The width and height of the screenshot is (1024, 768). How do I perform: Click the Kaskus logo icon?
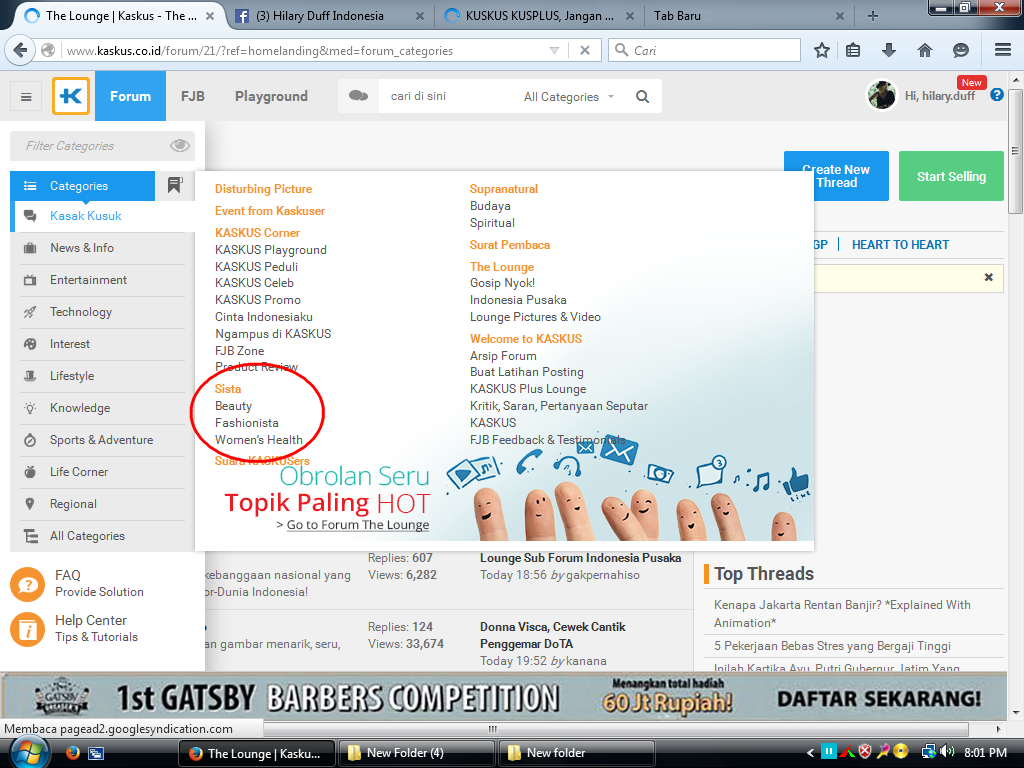tap(71, 96)
